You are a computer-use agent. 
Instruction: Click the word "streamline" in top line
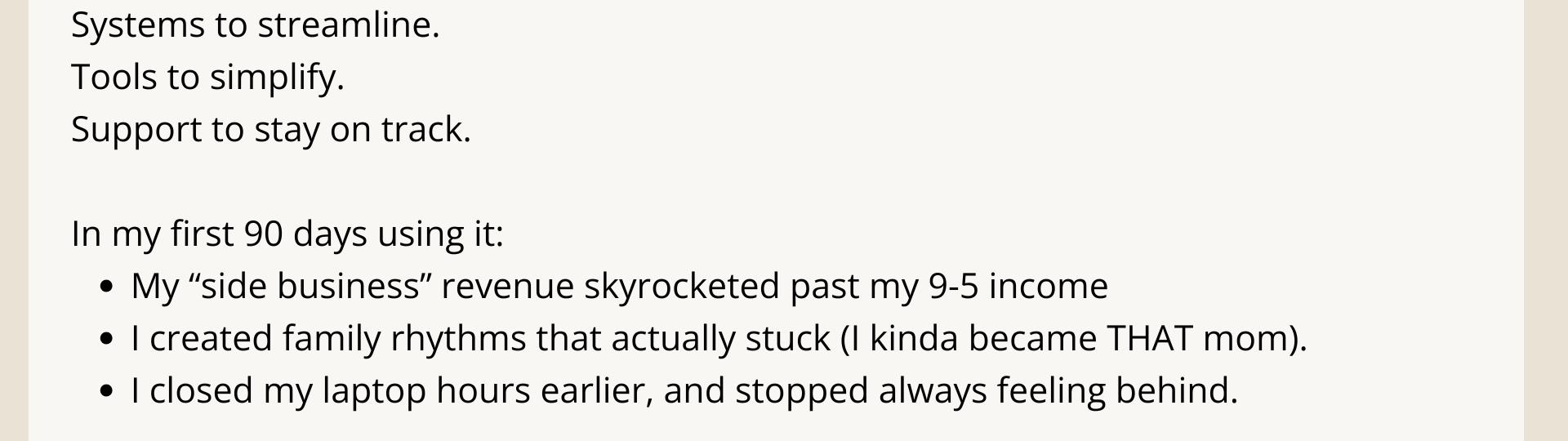(348, 25)
